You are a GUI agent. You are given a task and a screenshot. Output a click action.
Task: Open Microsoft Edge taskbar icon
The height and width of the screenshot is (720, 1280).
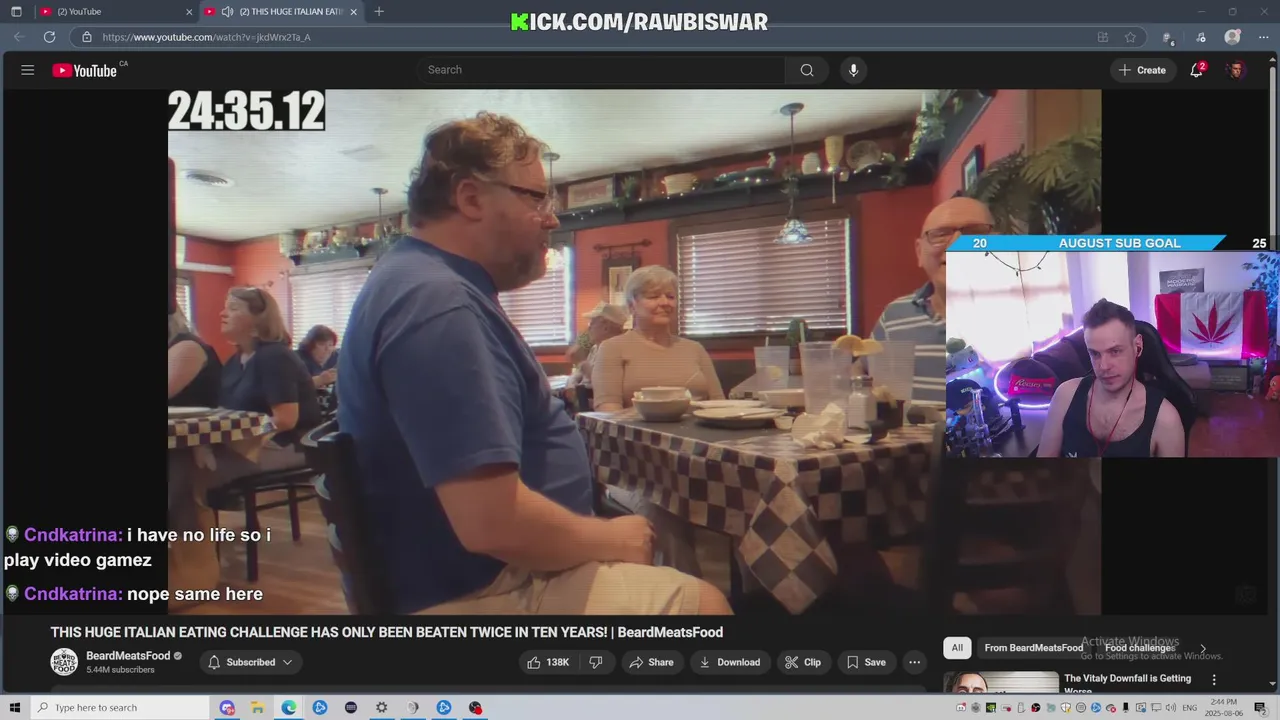(288, 708)
